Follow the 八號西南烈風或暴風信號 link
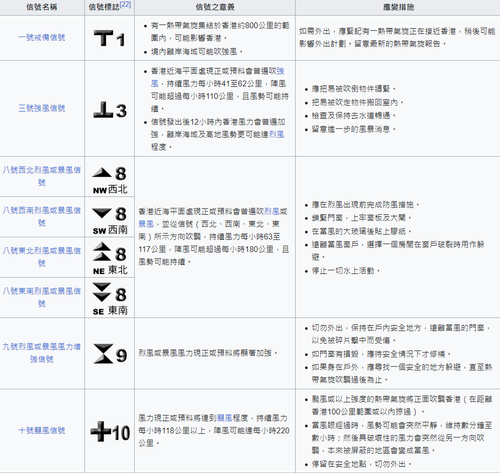This screenshot has height=473, width=500. (42, 216)
